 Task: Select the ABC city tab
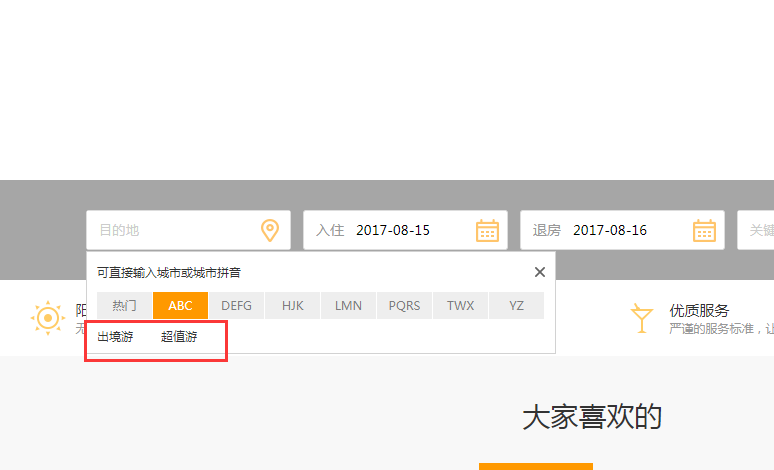(180, 306)
